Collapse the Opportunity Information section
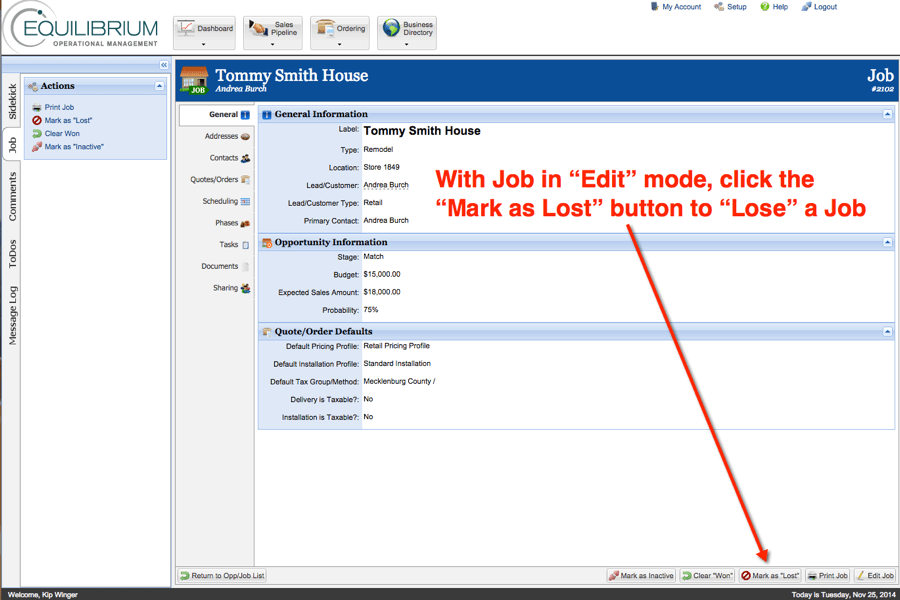The height and width of the screenshot is (600, 900). click(x=887, y=242)
